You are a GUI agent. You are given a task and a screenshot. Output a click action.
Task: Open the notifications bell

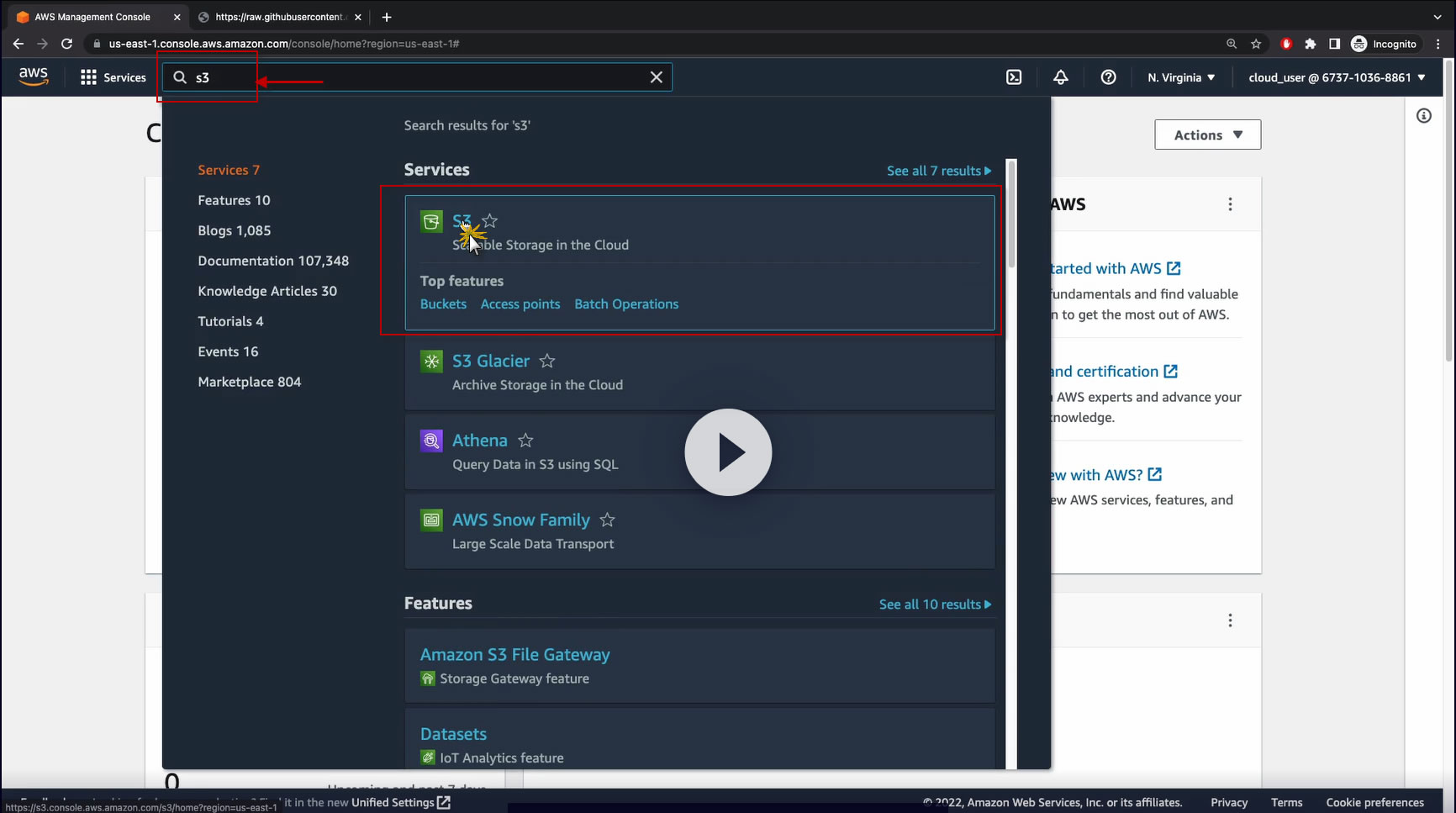(x=1061, y=77)
